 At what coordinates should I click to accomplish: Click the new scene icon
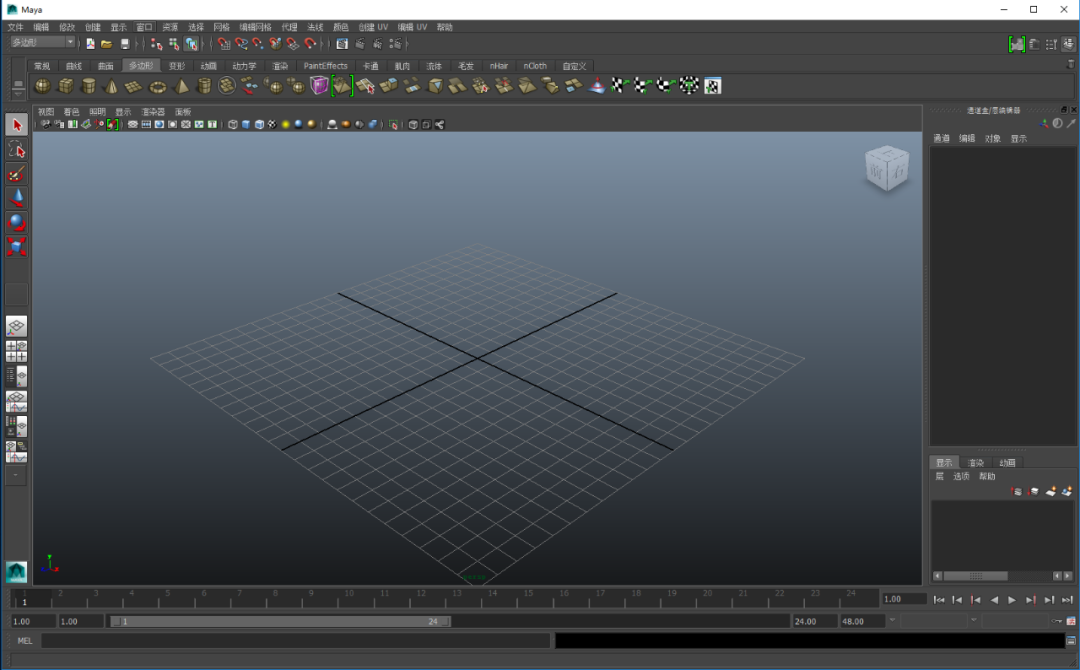90,43
